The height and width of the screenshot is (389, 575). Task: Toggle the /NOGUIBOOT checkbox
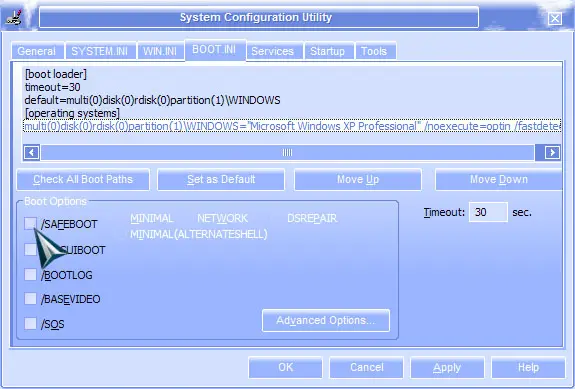click(30, 250)
